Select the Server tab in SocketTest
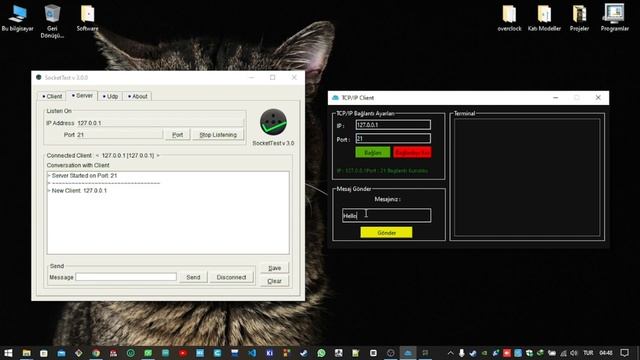This screenshot has width=640, height=360. point(82,96)
